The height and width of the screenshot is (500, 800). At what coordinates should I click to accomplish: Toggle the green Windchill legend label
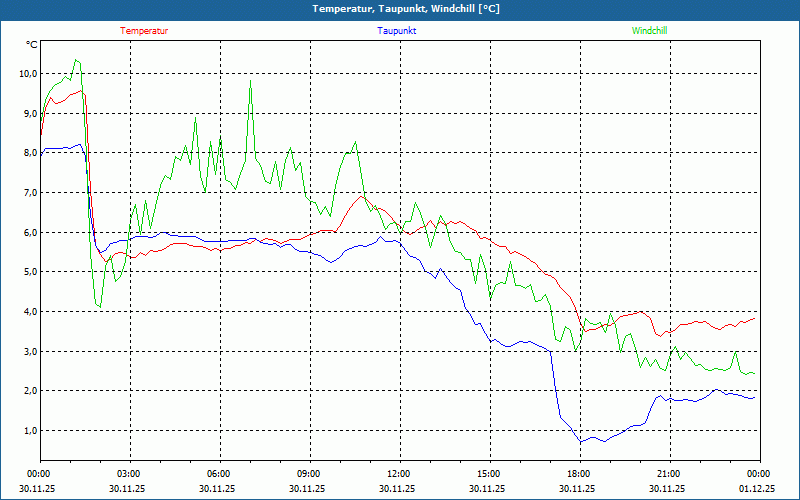point(650,31)
